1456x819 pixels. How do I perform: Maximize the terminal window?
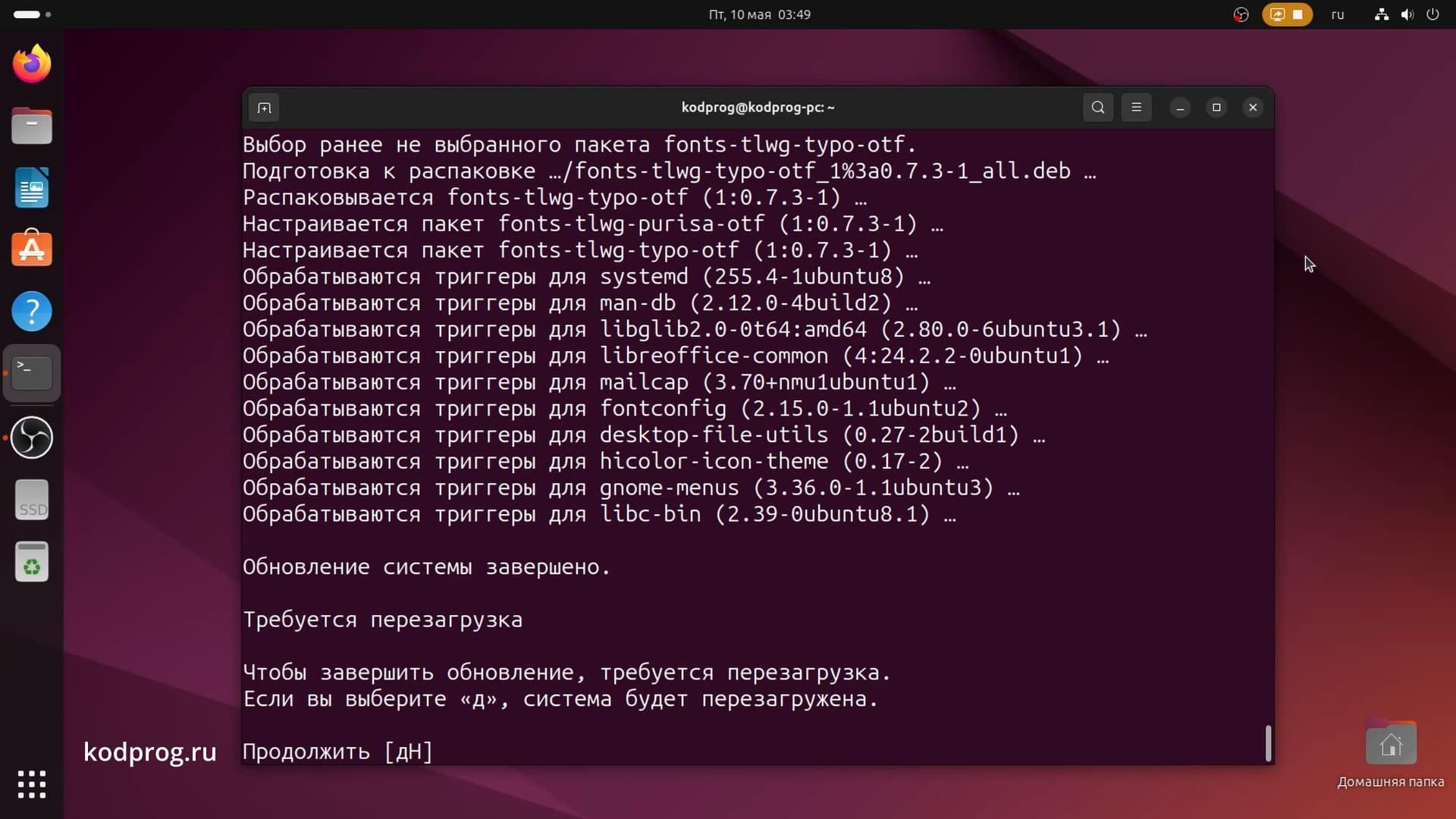(x=1216, y=108)
